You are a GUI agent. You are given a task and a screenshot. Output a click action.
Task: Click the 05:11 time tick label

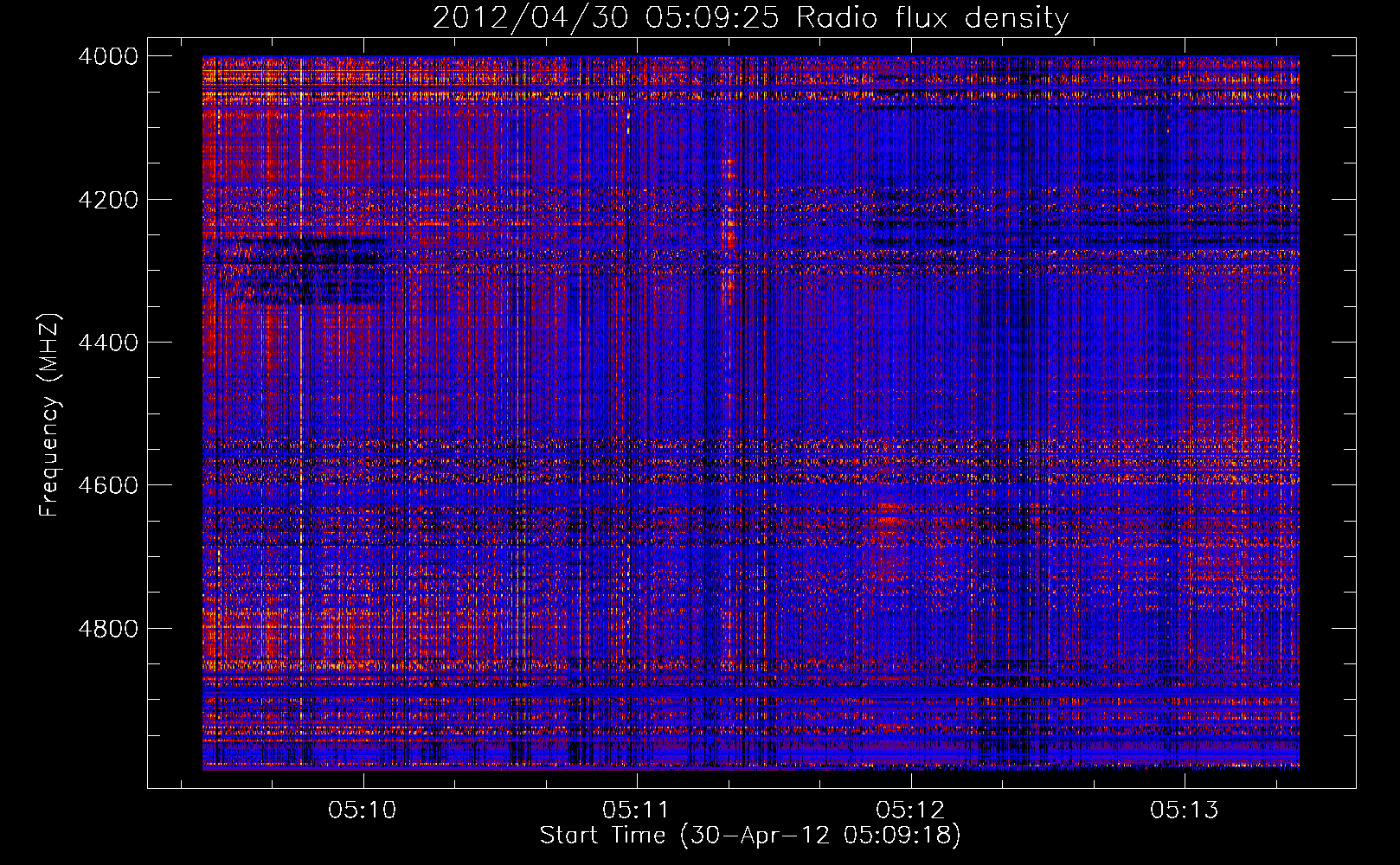pos(637,810)
